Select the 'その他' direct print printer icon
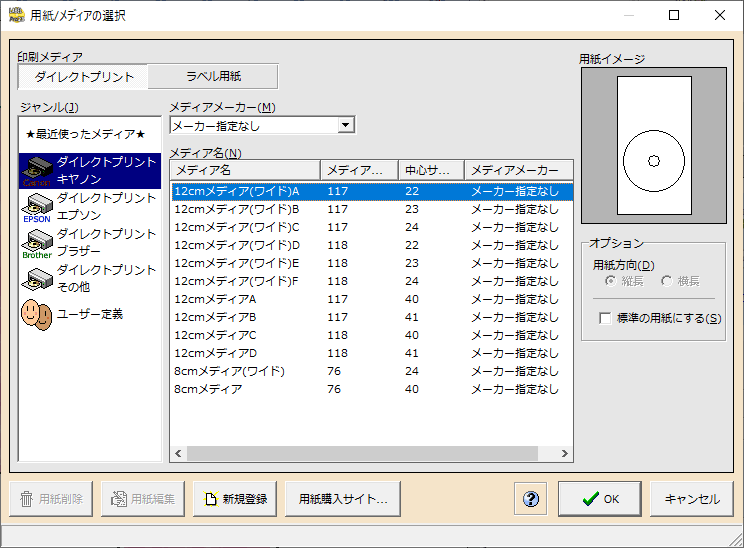The image size is (744, 548). 37,279
